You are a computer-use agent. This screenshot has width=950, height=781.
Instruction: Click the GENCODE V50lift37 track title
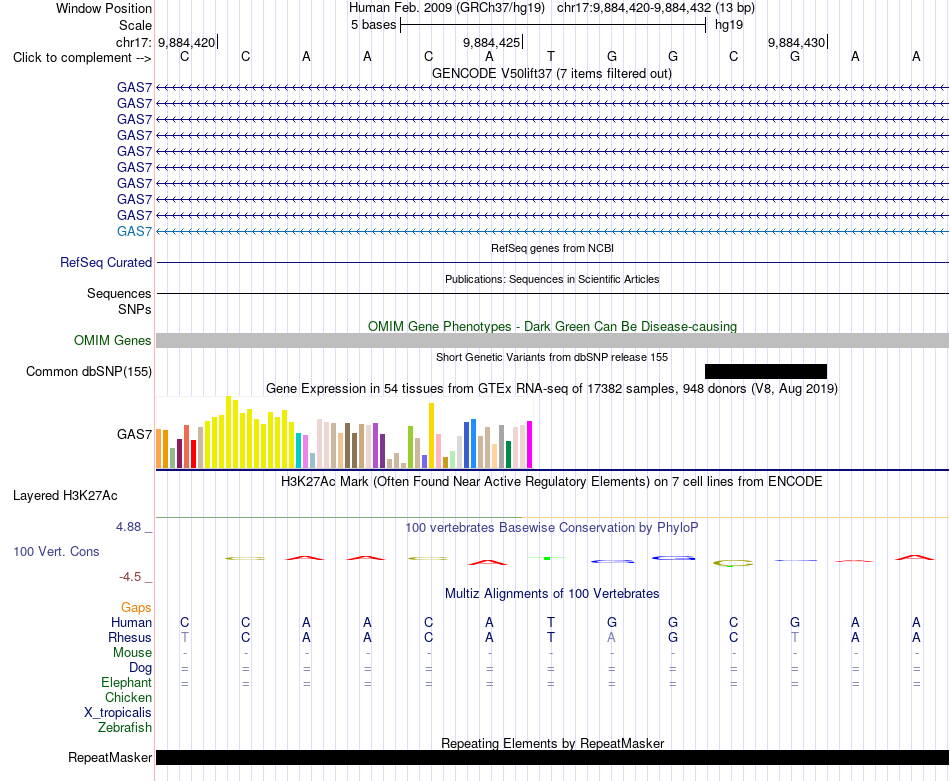552,73
